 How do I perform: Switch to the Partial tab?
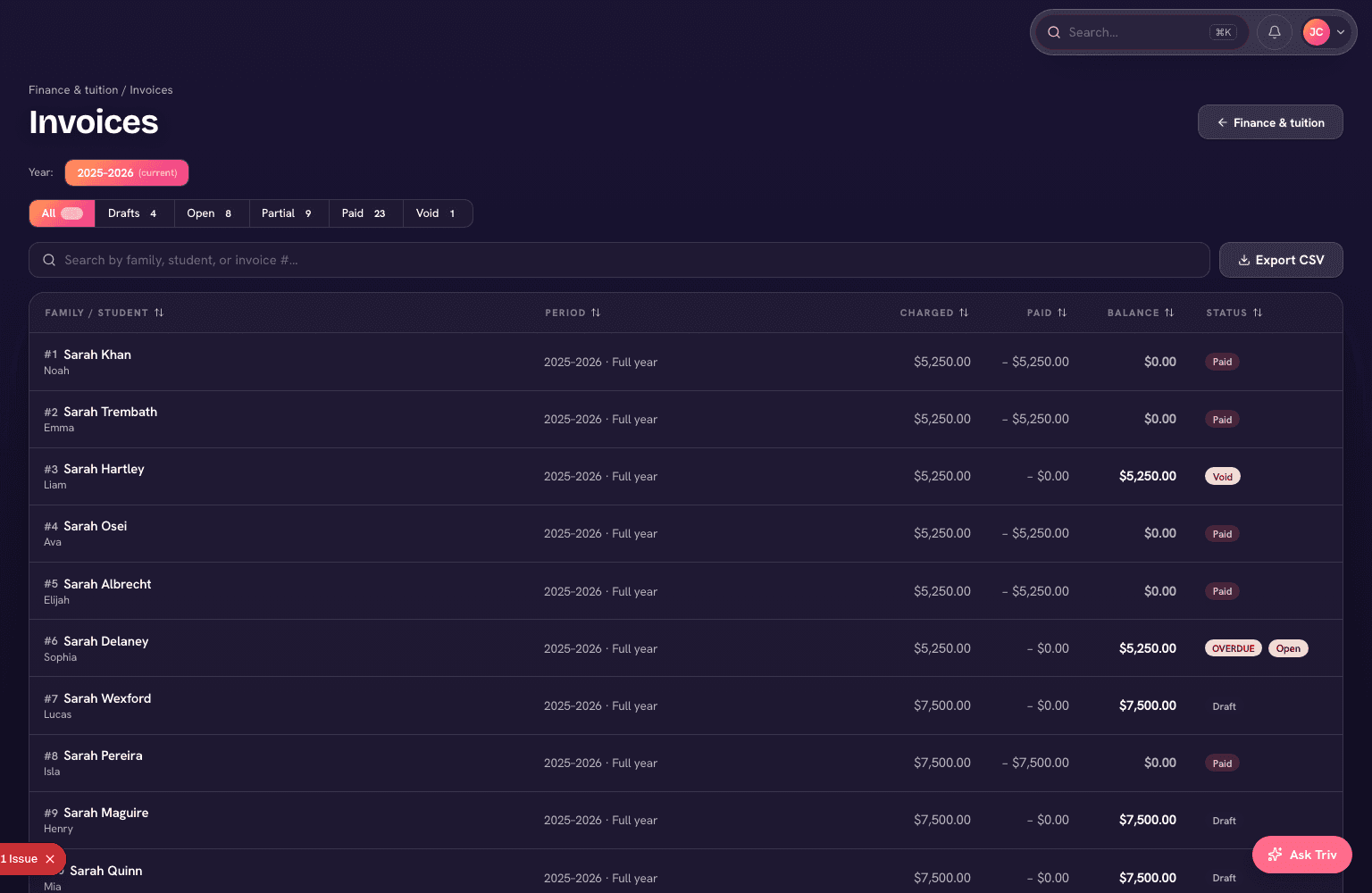(x=289, y=213)
